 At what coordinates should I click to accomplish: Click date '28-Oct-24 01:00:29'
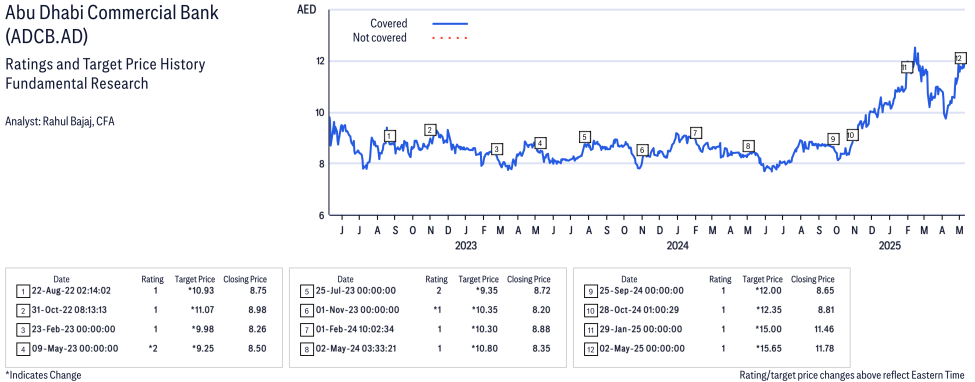(639, 310)
